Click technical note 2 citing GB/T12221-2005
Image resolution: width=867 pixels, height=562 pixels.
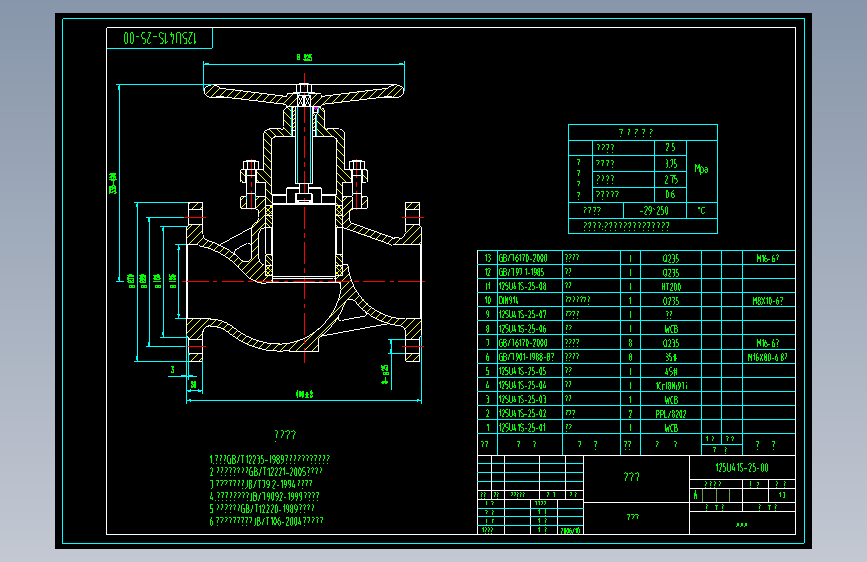pyautogui.click(x=265, y=471)
